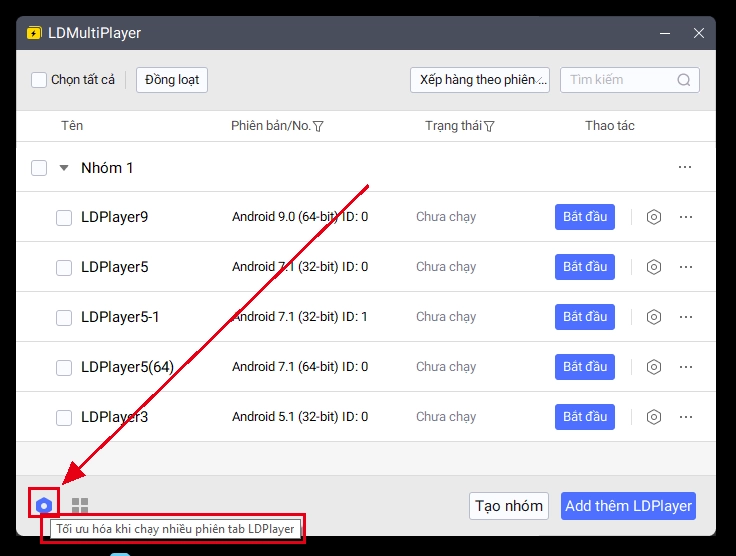The image size is (736, 556).
Task: Tick the Chọn tất cả checkbox
Action: [x=39, y=80]
